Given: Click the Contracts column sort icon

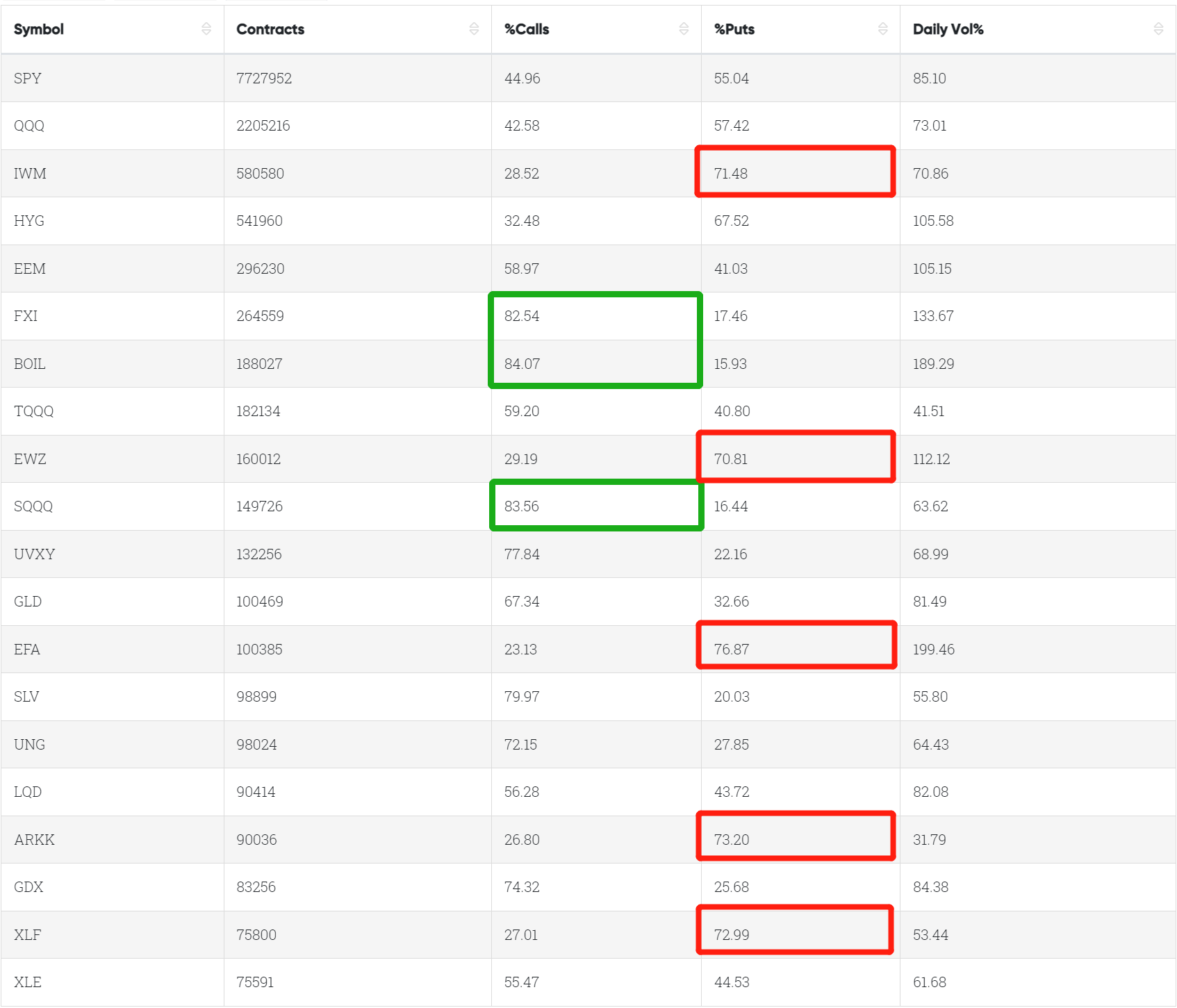Looking at the screenshot, I should coord(474,28).
